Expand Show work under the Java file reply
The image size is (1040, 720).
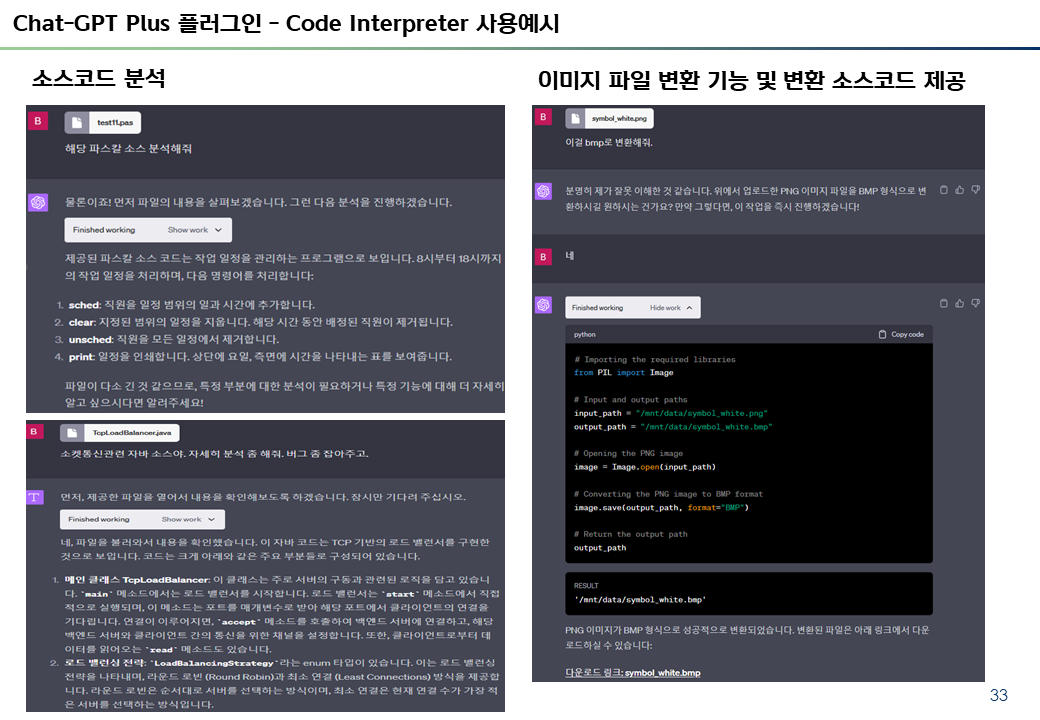point(188,519)
